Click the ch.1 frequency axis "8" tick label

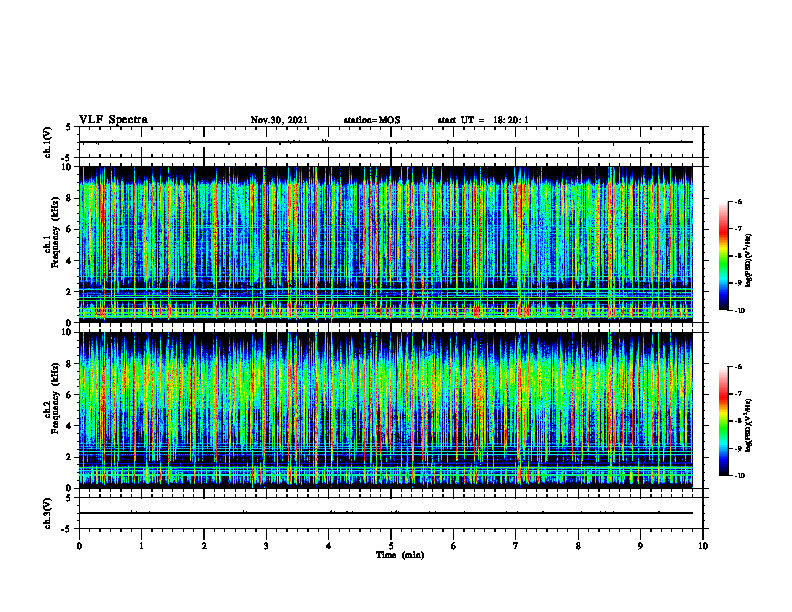point(69,198)
